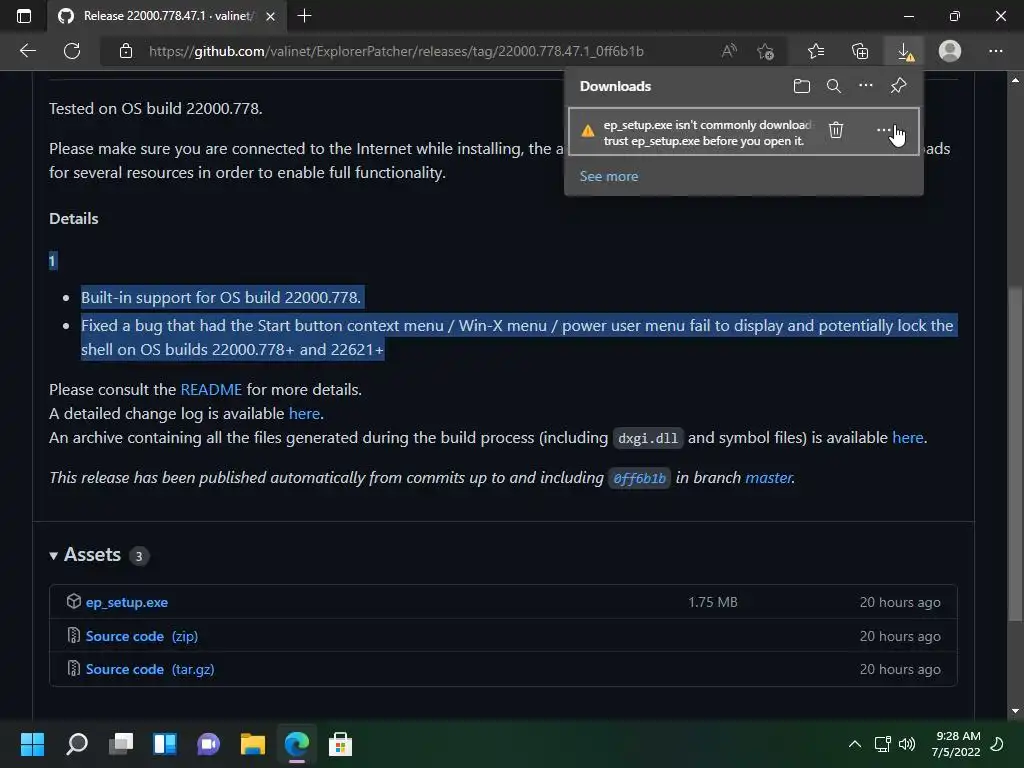The width and height of the screenshot is (1024, 768).
Task: Click the Source code tar.gz file icon
Action: point(74,668)
